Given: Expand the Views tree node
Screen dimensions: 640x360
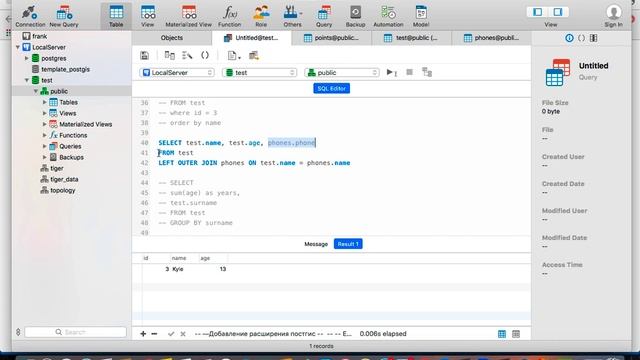Looking at the screenshot, I should [x=44, y=113].
